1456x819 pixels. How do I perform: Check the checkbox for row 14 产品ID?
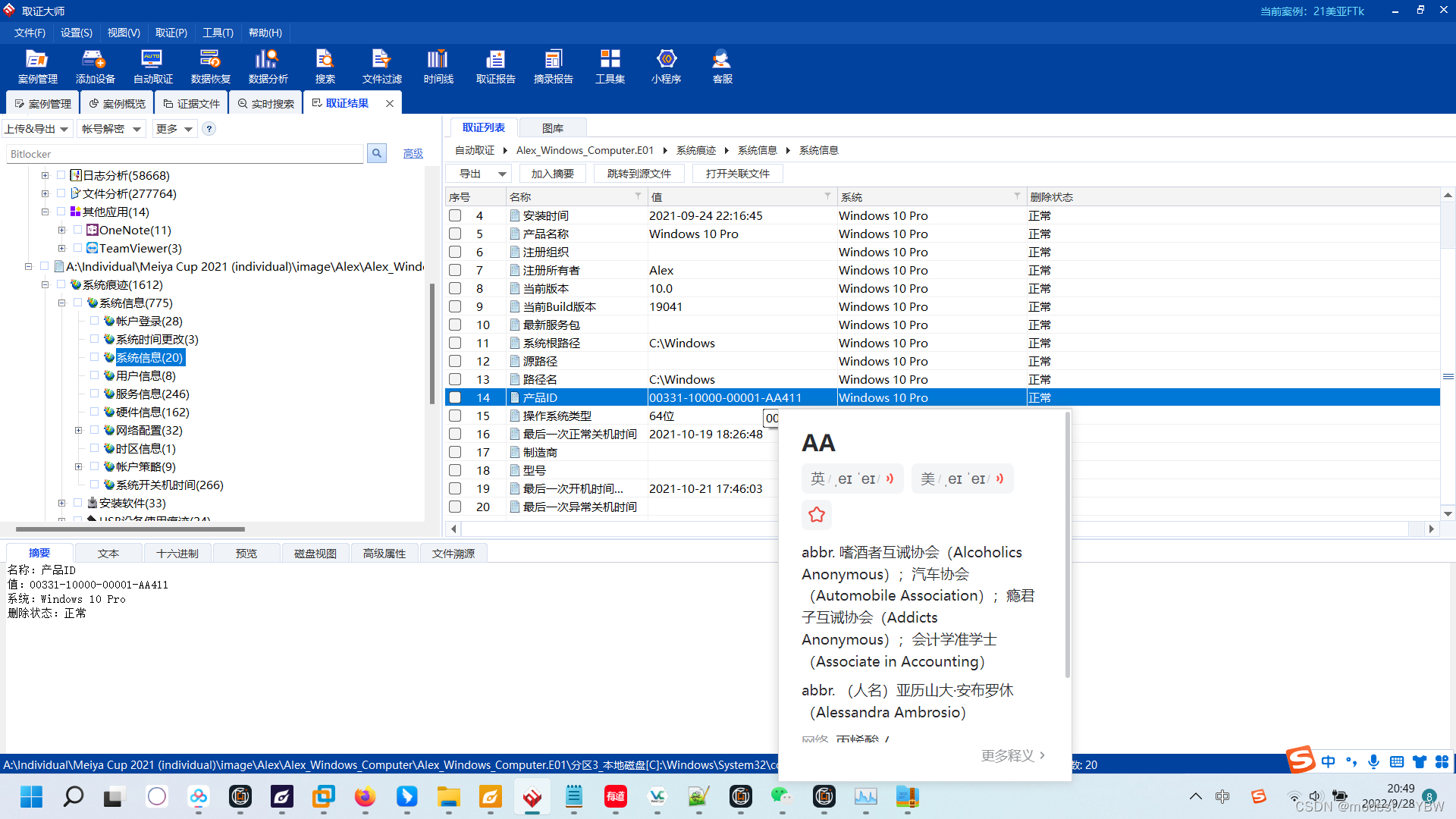(x=455, y=397)
